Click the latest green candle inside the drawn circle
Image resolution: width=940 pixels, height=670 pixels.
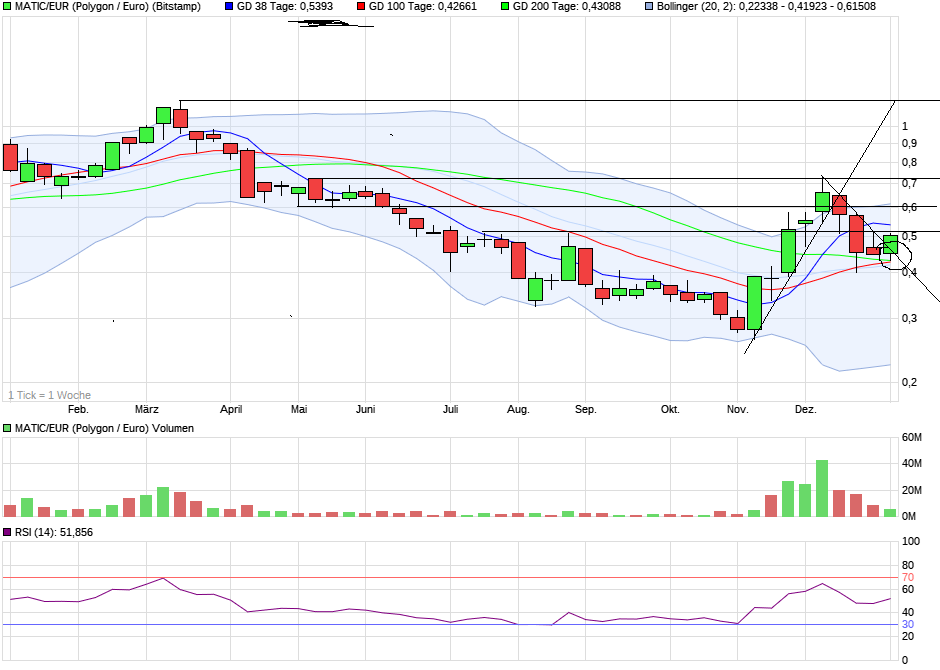point(890,245)
